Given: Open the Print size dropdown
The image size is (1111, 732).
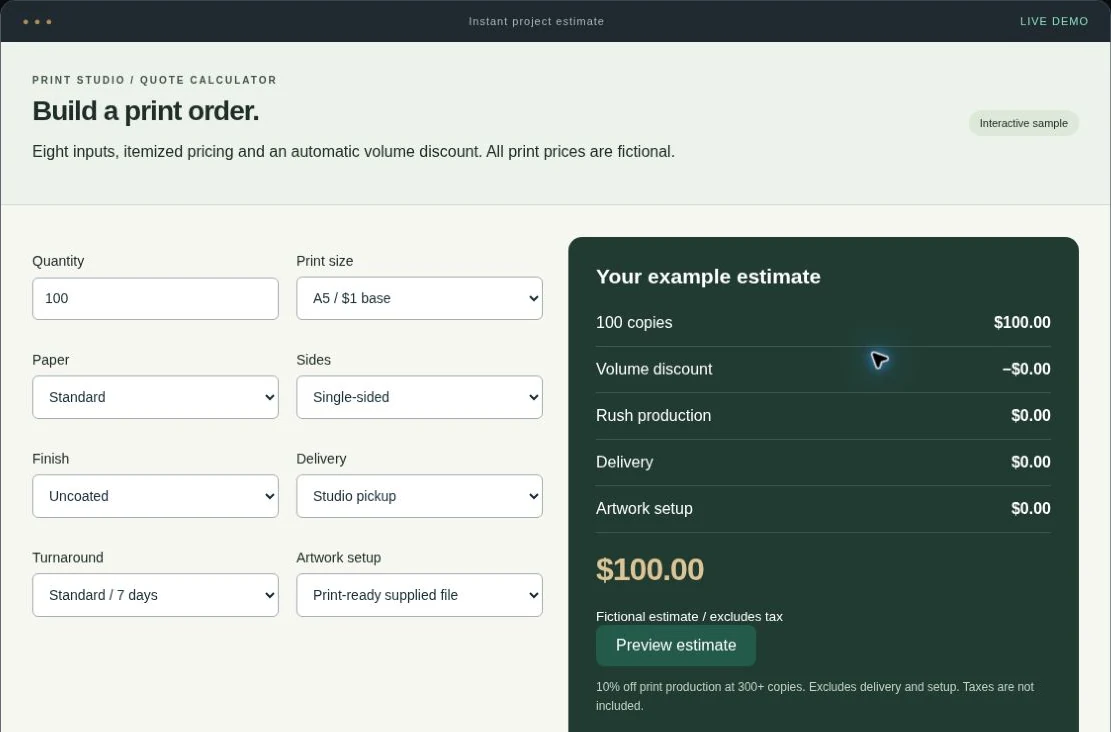Looking at the screenshot, I should [419, 298].
